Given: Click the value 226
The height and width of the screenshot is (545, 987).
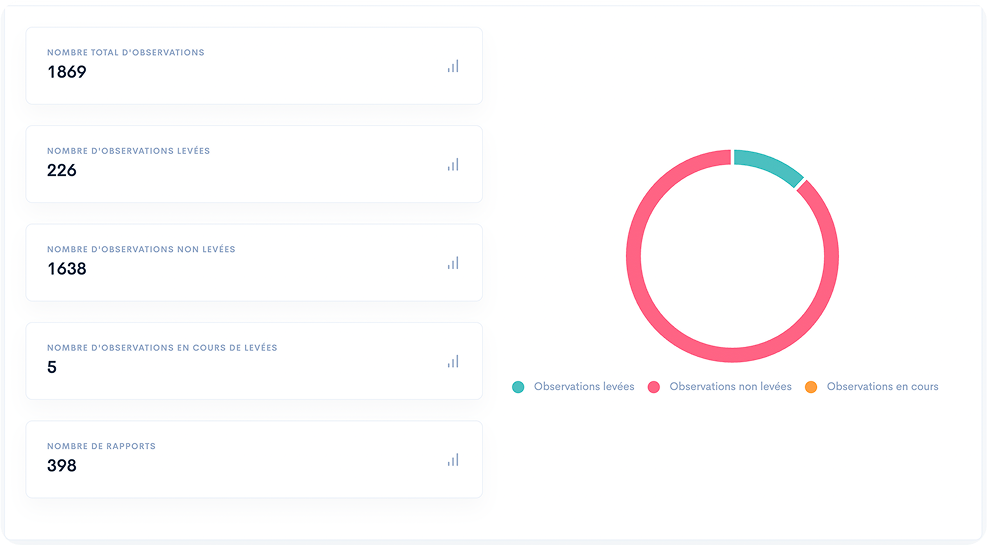Looking at the screenshot, I should (62, 171).
